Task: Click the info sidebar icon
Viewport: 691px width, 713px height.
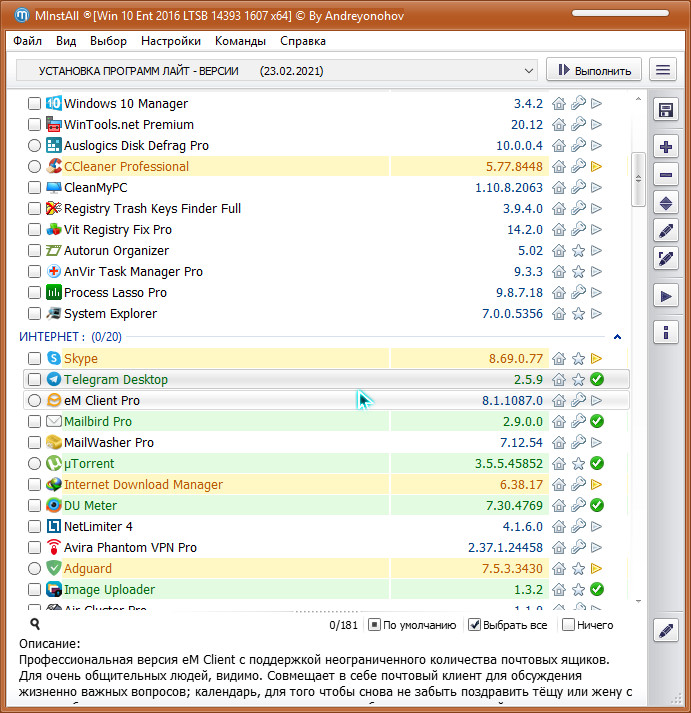Action: (666, 332)
